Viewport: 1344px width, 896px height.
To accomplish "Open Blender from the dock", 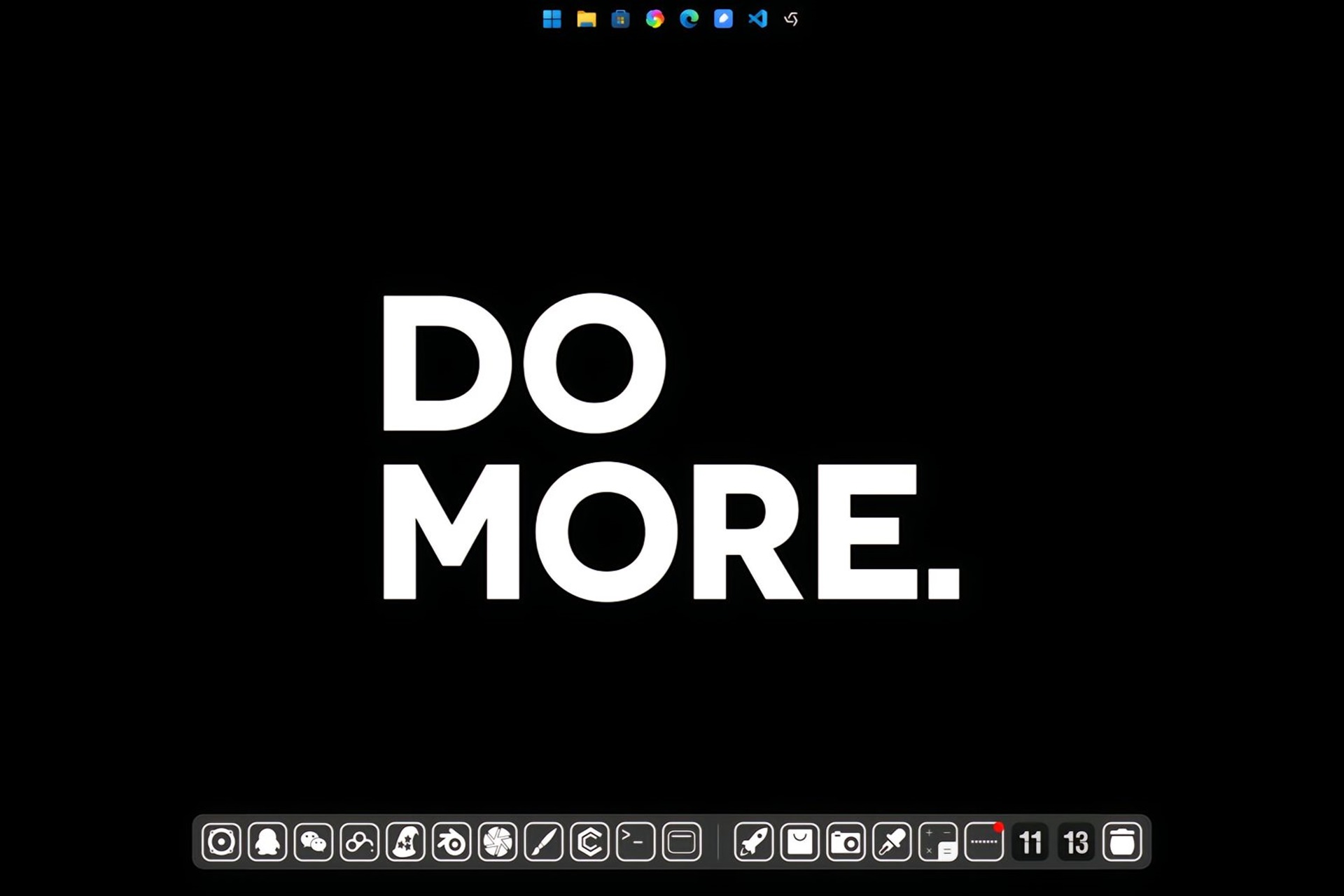I will (451, 841).
